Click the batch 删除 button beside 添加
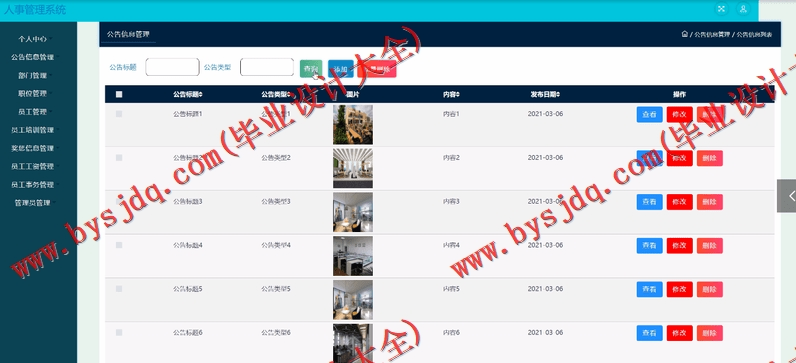796x363 pixels. [377, 69]
